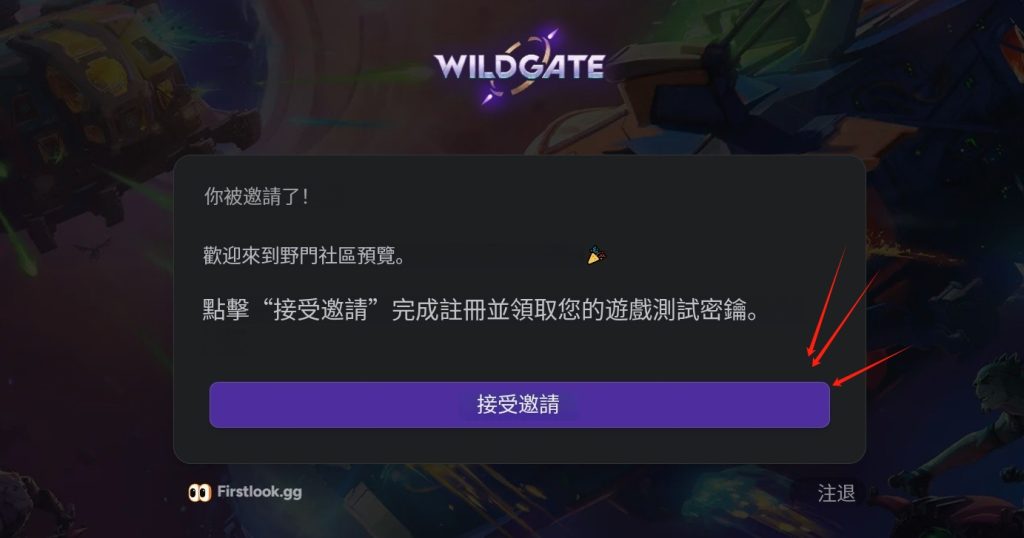Click the red arrow pointing at button corner
Screen dimensions: 1024x538
872,366
